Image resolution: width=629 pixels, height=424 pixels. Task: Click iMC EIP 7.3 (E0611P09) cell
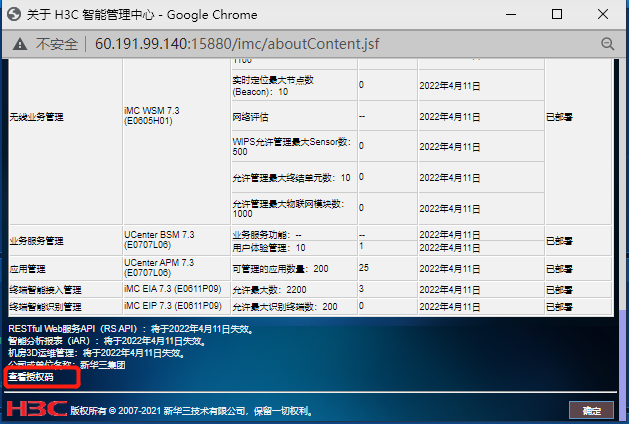click(x=177, y=306)
